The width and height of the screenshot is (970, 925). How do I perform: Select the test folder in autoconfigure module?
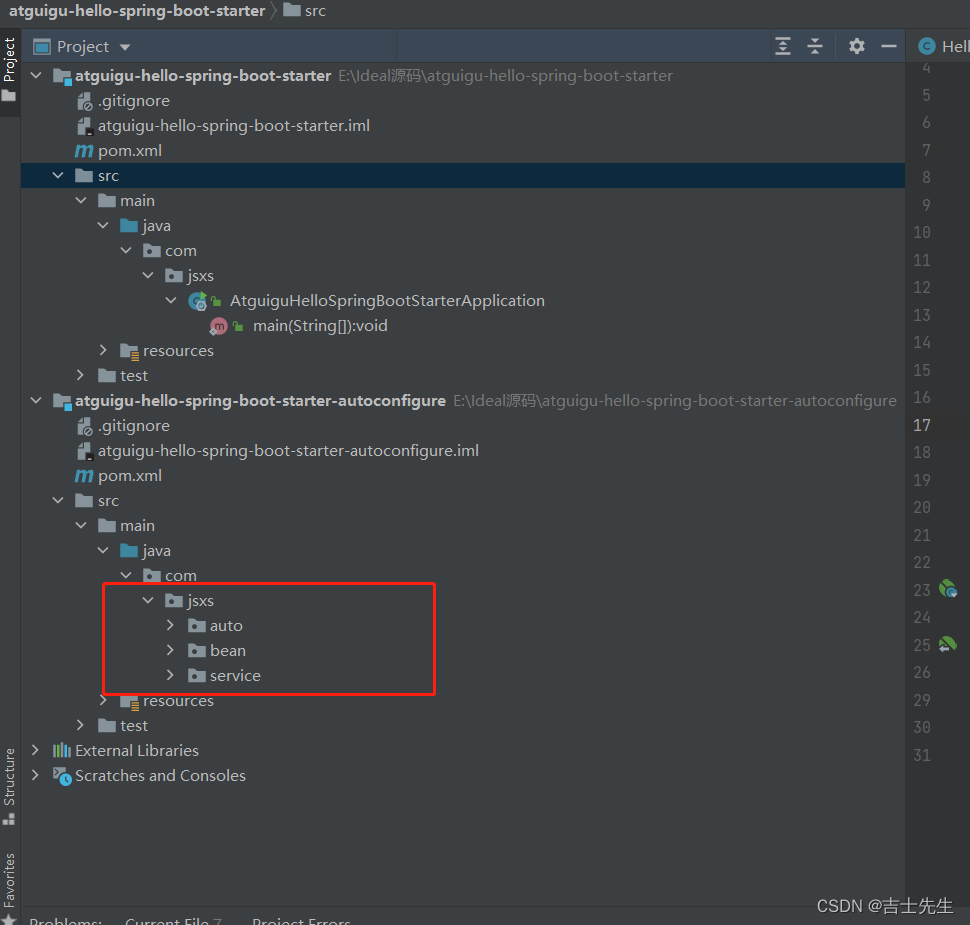(134, 725)
